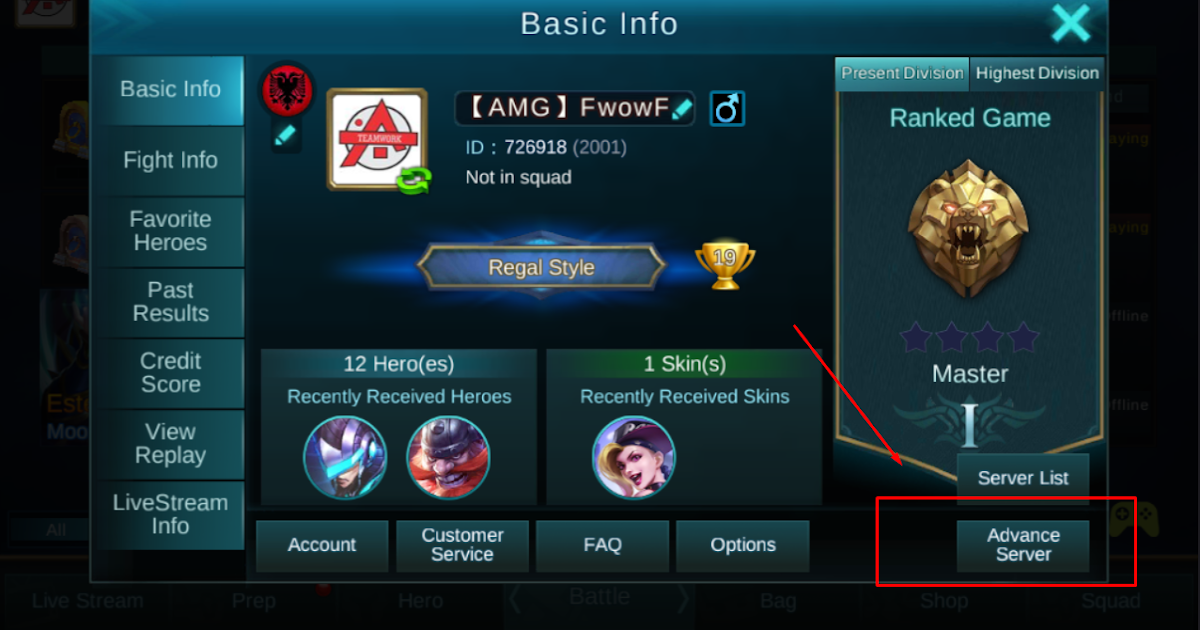Open the gold trophy icon showing 19
Screen dimensions: 1200x630
(725, 264)
